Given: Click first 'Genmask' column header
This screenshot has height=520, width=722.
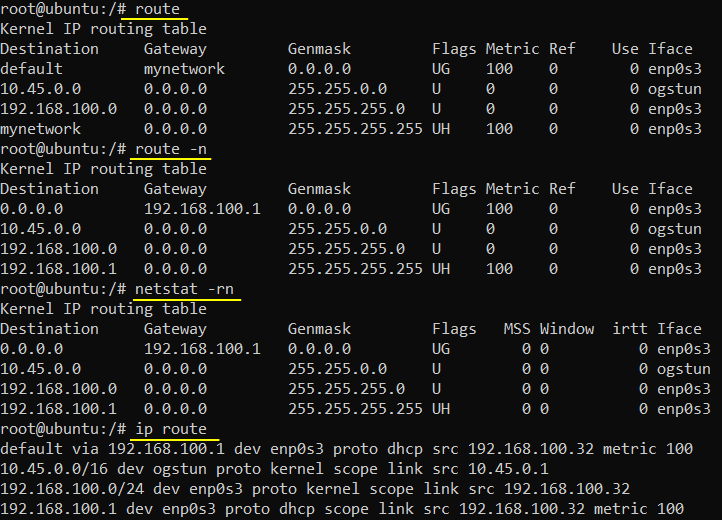Looking at the screenshot, I should point(319,49).
